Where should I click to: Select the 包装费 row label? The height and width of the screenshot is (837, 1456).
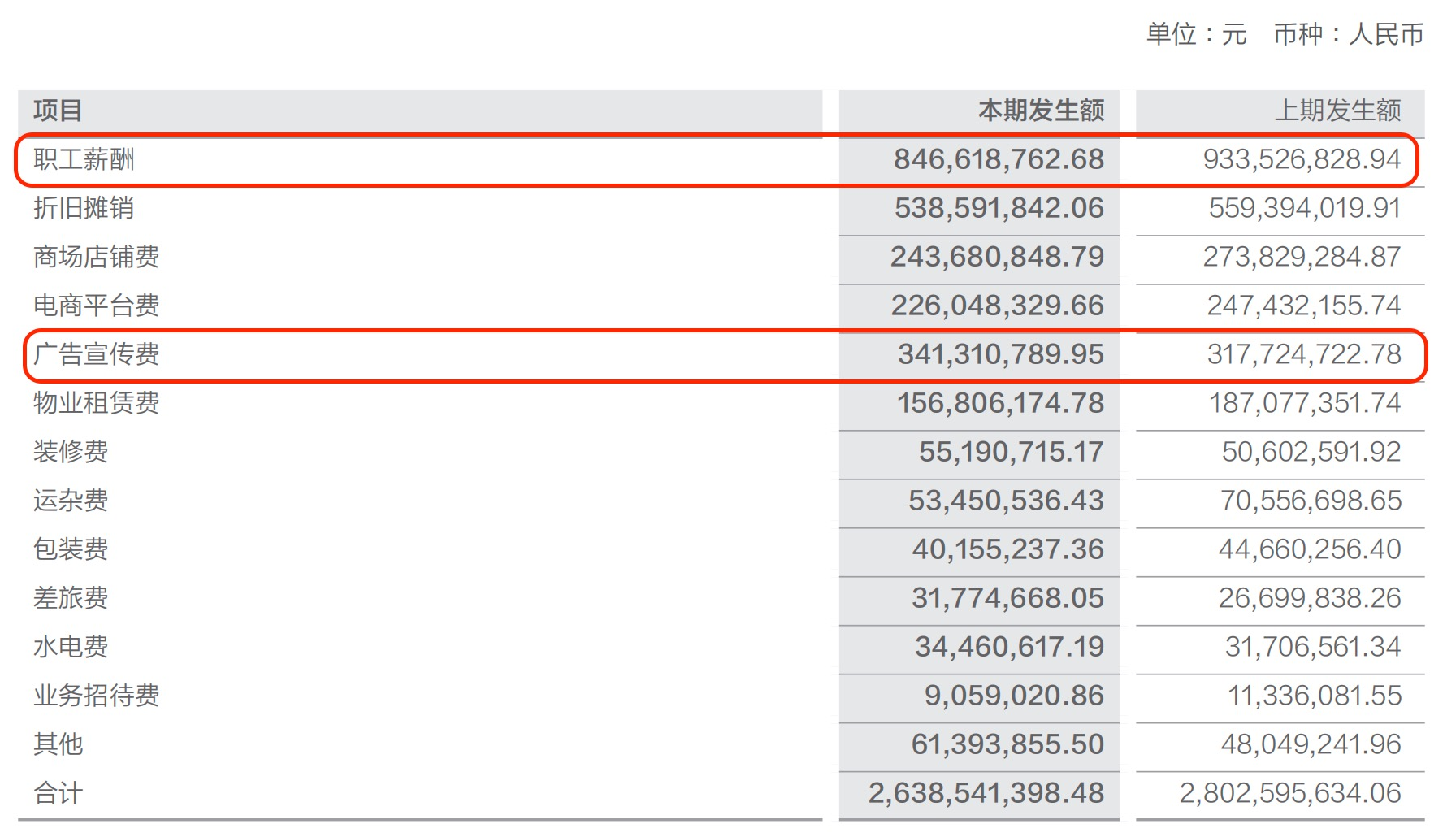click(x=71, y=549)
